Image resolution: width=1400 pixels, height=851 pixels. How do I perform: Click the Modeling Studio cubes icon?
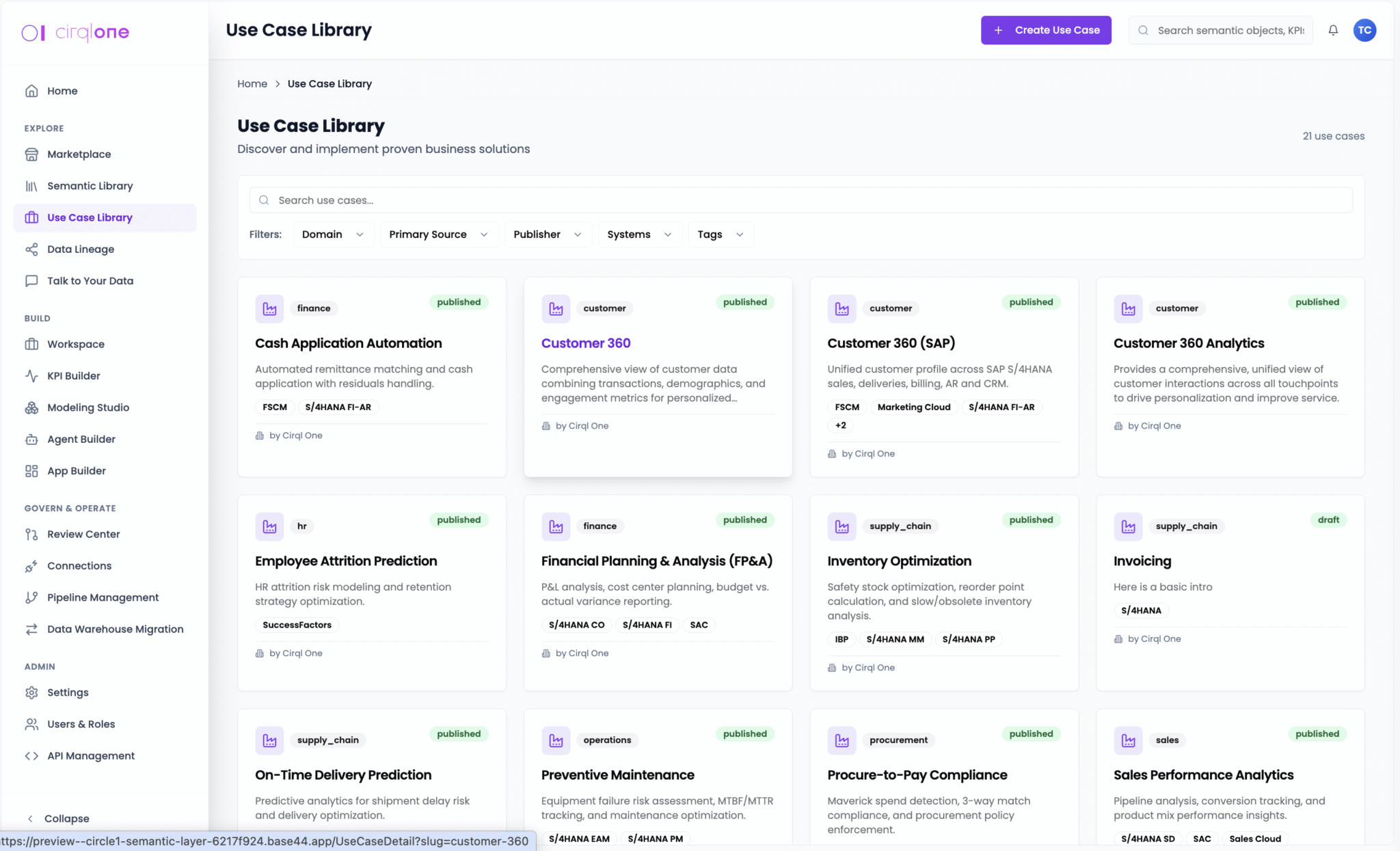31,407
